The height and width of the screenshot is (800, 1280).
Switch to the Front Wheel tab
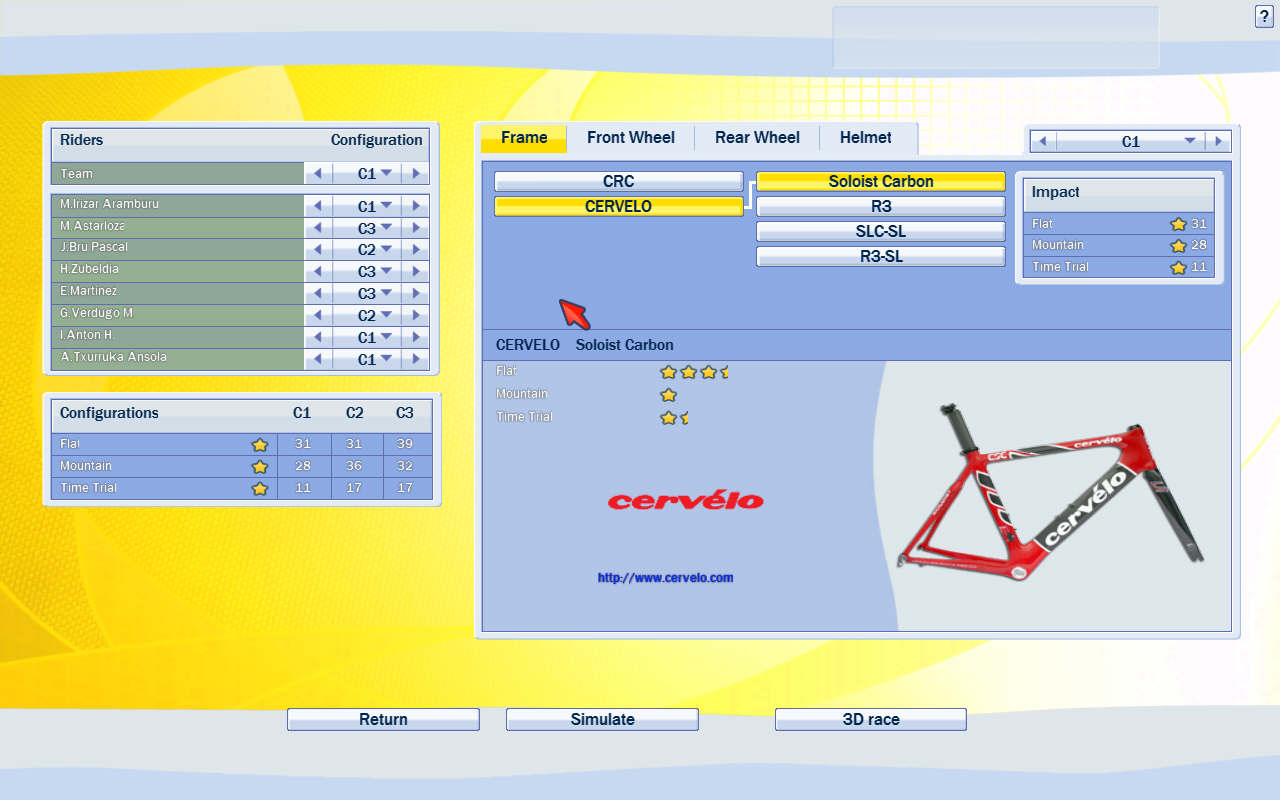click(630, 138)
